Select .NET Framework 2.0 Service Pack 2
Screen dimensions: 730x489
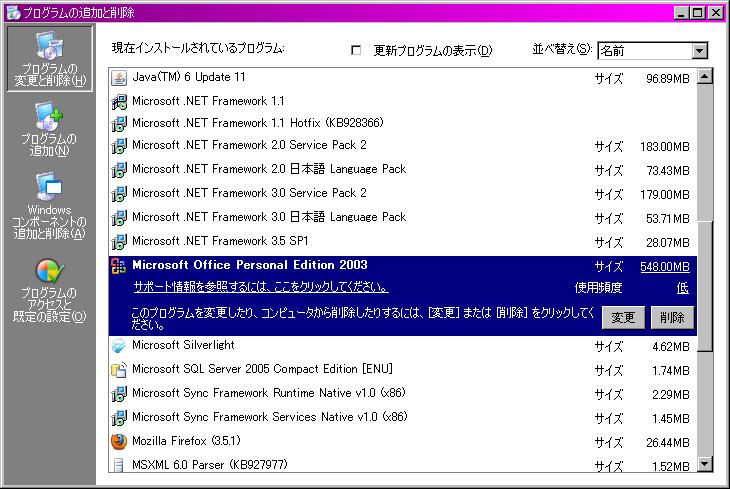tap(403, 146)
